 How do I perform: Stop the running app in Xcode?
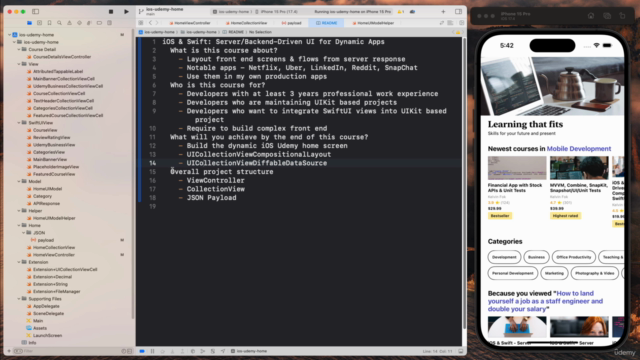point(111,12)
